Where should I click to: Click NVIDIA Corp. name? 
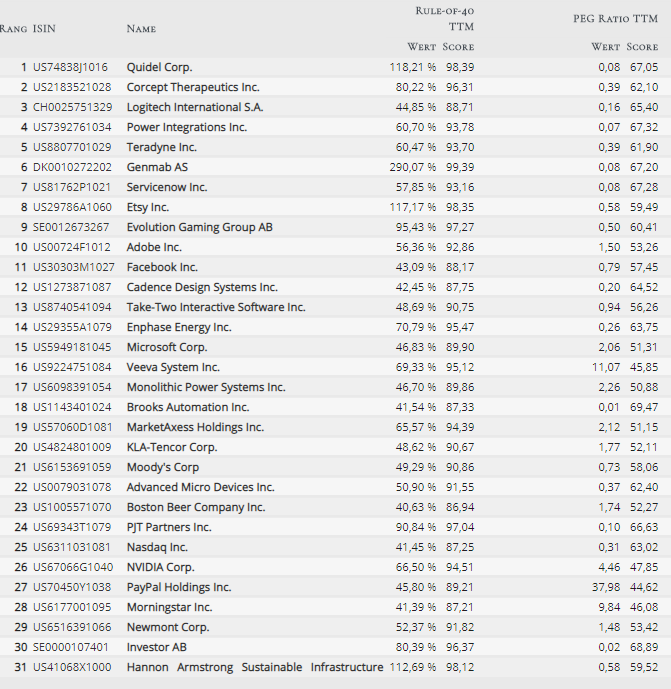click(x=160, y=567)
